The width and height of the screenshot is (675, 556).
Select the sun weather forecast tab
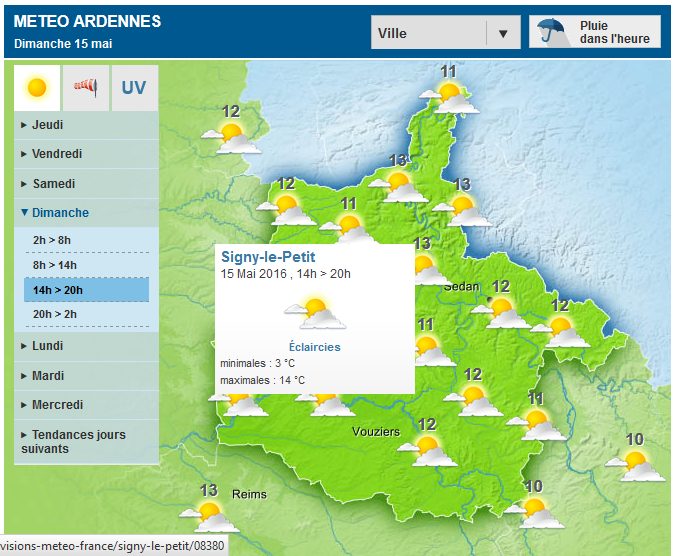point(37,88)
